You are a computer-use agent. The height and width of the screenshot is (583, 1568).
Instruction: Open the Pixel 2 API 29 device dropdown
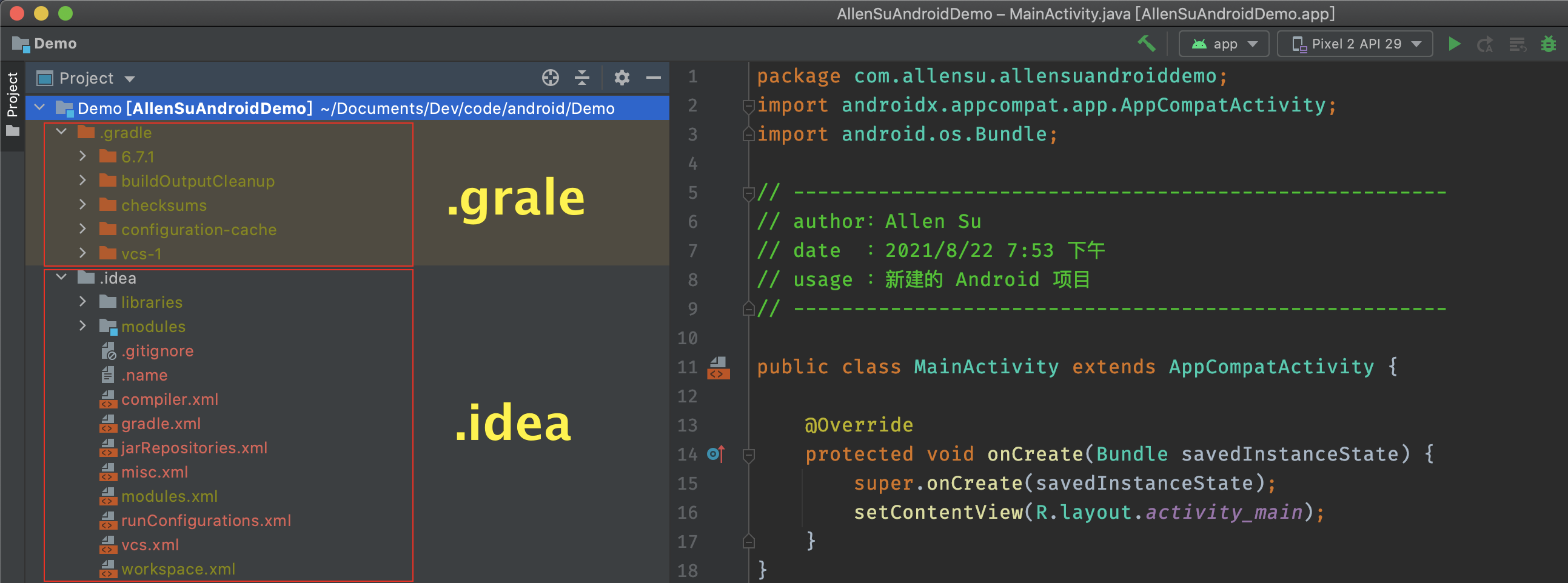click(x=1355, y=44)
